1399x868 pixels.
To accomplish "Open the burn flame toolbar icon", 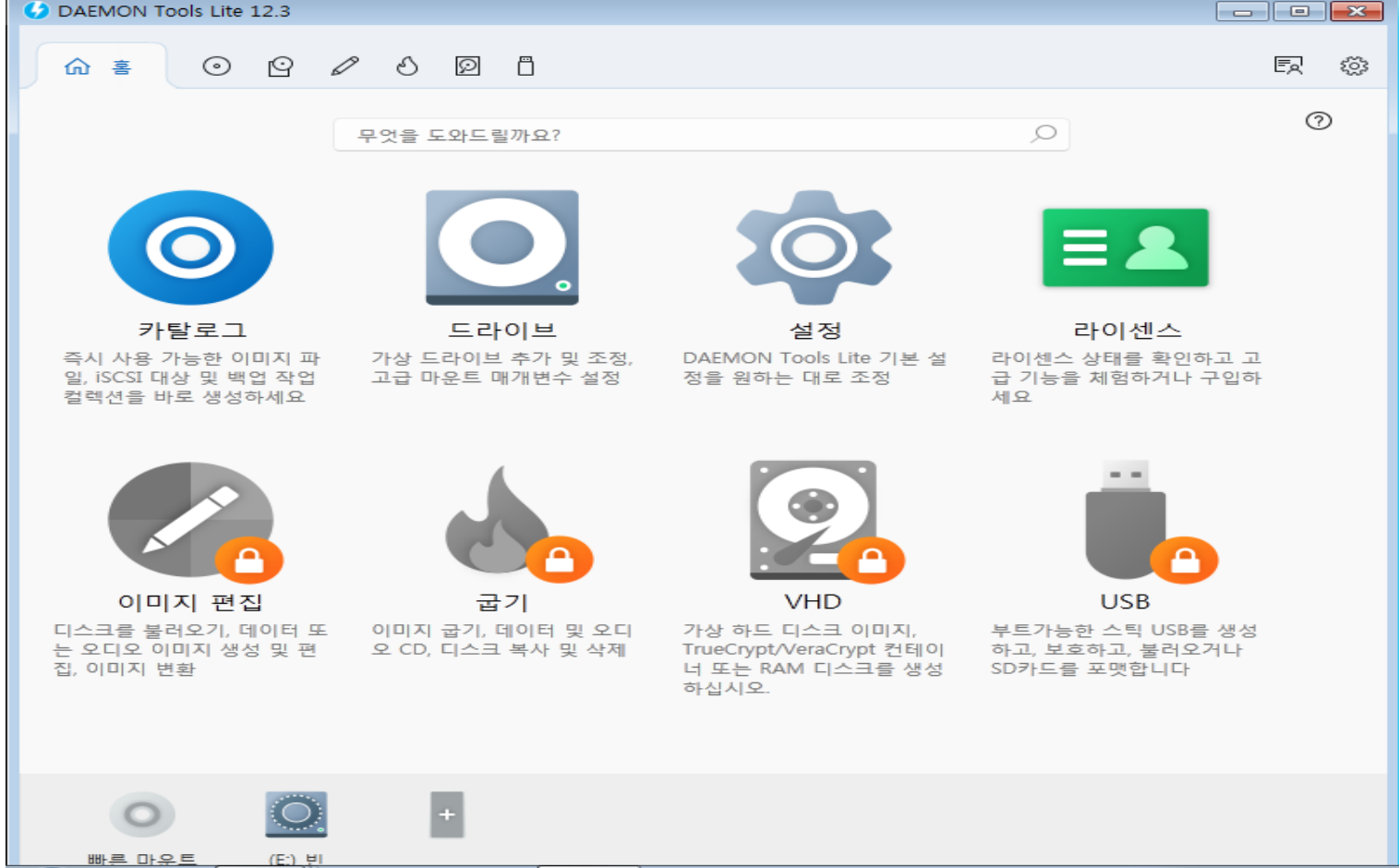I will 407,66.
